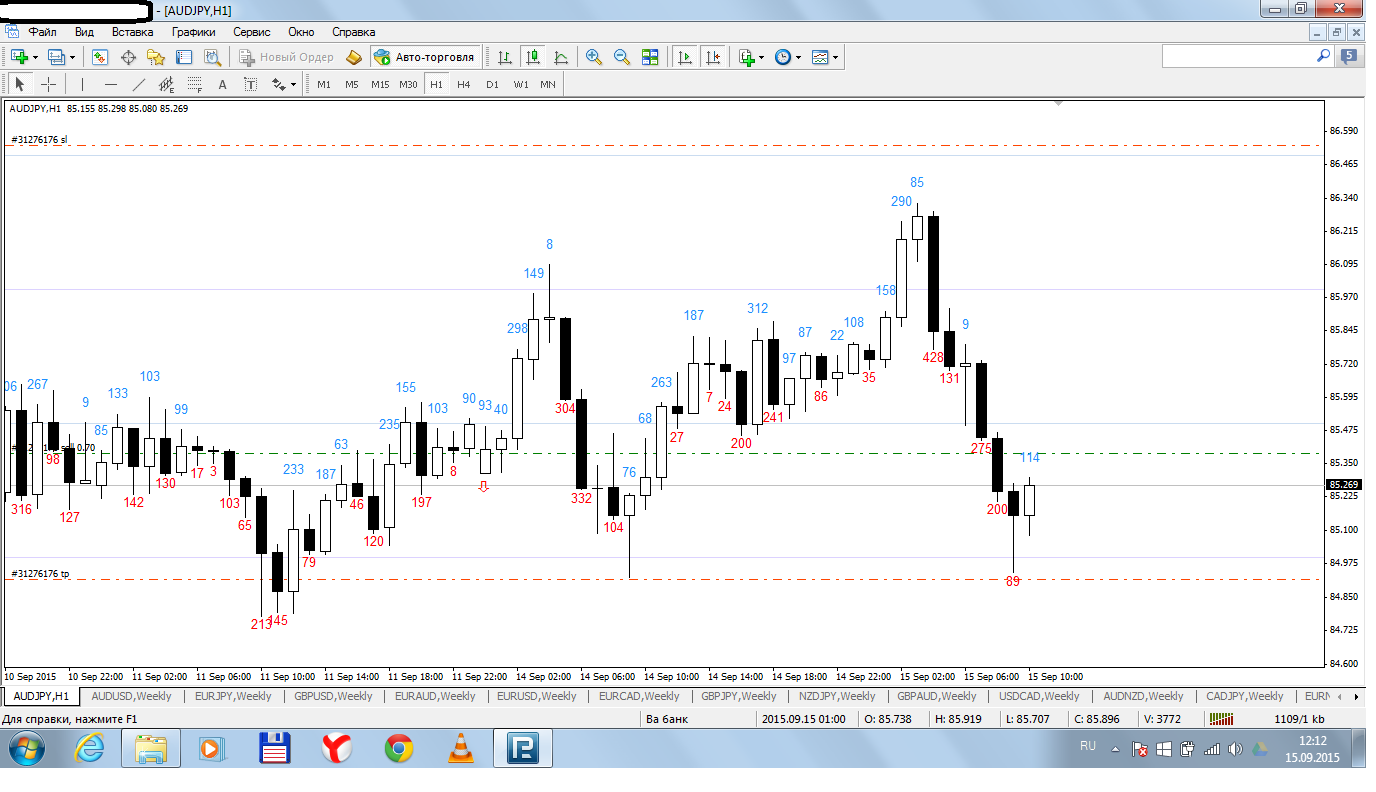Switch to the GBPUSD,Weekly chart tab

[x=333, y=696]
